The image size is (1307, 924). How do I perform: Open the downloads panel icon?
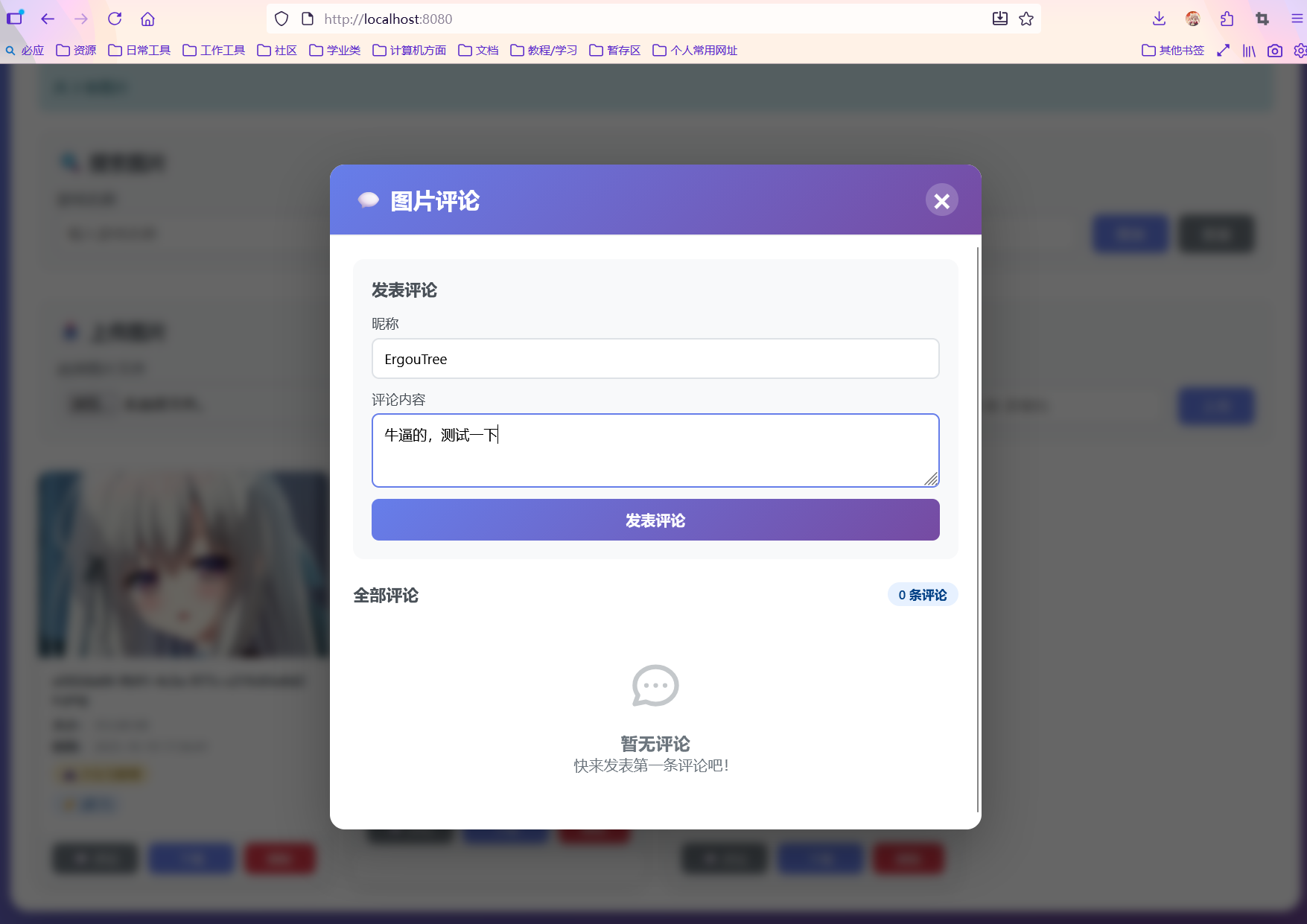(x=1159, y=19)
